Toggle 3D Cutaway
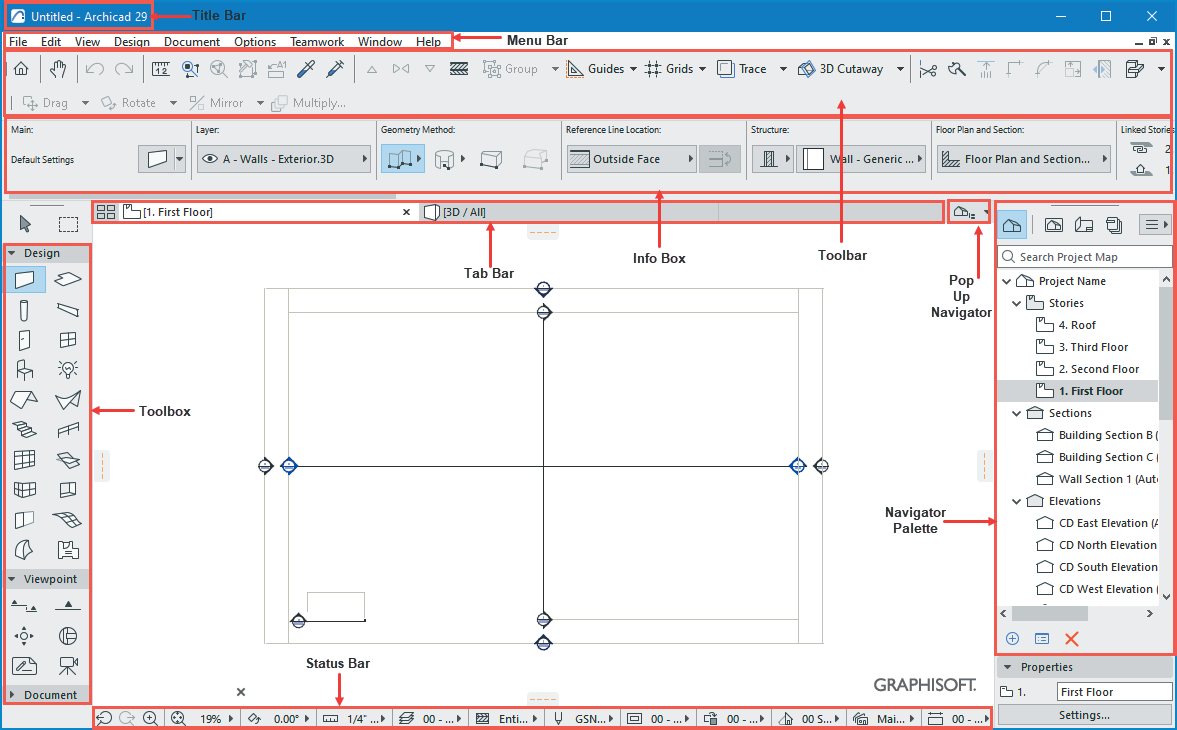This screenshot has height=730, width=1177. [x=839, y=69]
